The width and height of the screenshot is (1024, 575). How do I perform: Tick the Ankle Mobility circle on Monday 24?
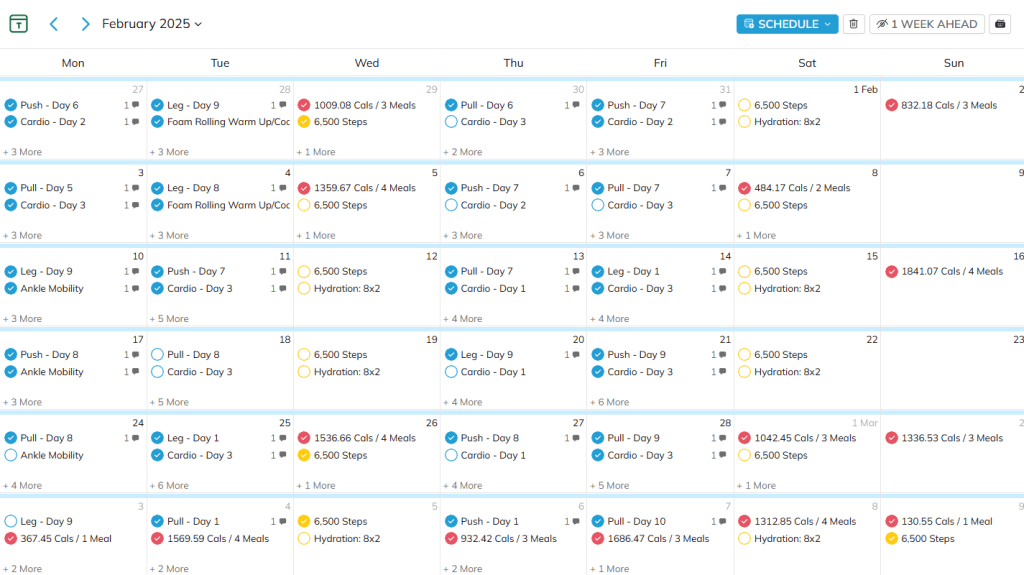11,455
